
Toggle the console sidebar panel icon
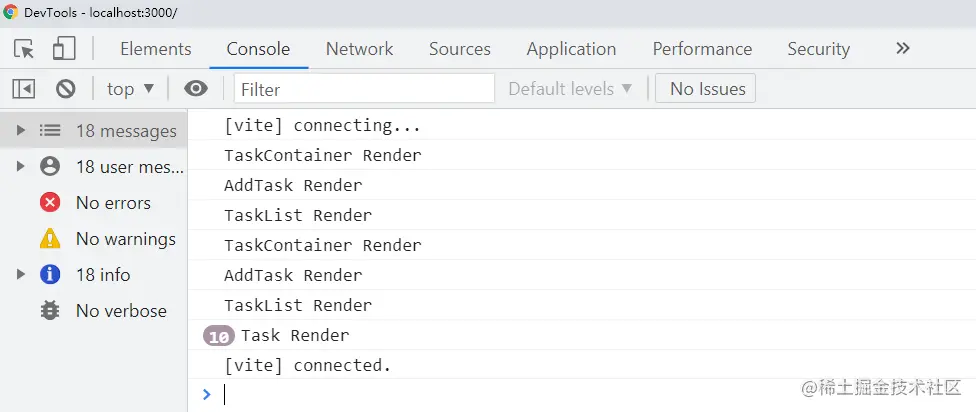[24, 89]
